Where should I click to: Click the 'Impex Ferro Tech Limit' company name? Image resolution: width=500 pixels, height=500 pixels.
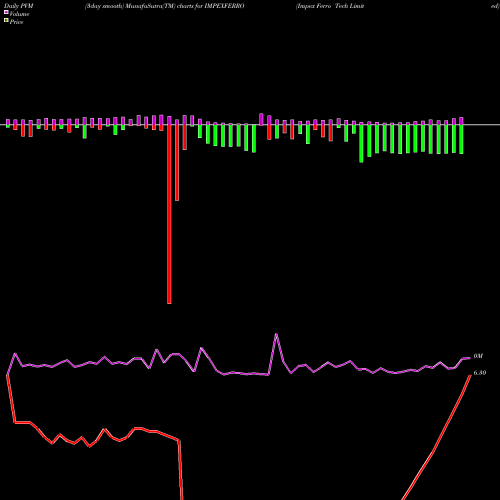[x=330, y=6]
